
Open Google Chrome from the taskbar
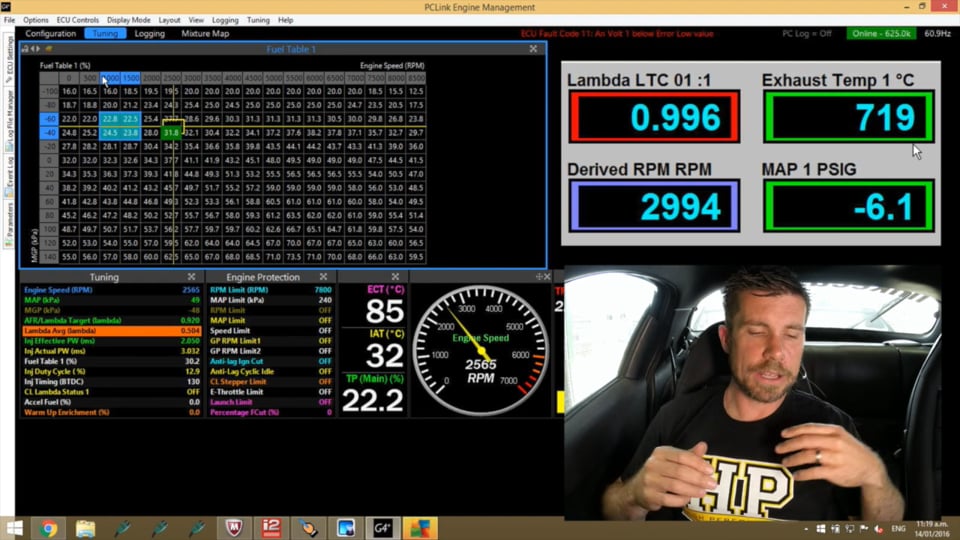(x=48, y=528)
